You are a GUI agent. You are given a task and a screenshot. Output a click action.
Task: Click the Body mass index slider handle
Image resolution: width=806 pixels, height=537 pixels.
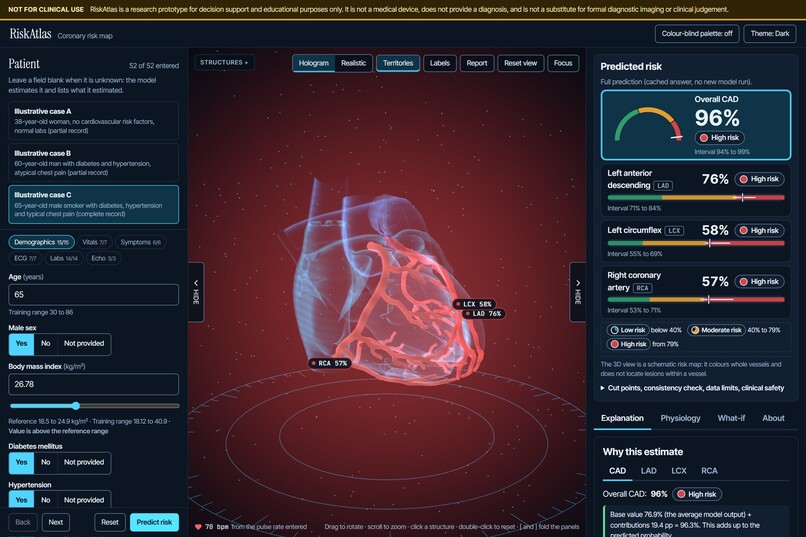(76, 405)
